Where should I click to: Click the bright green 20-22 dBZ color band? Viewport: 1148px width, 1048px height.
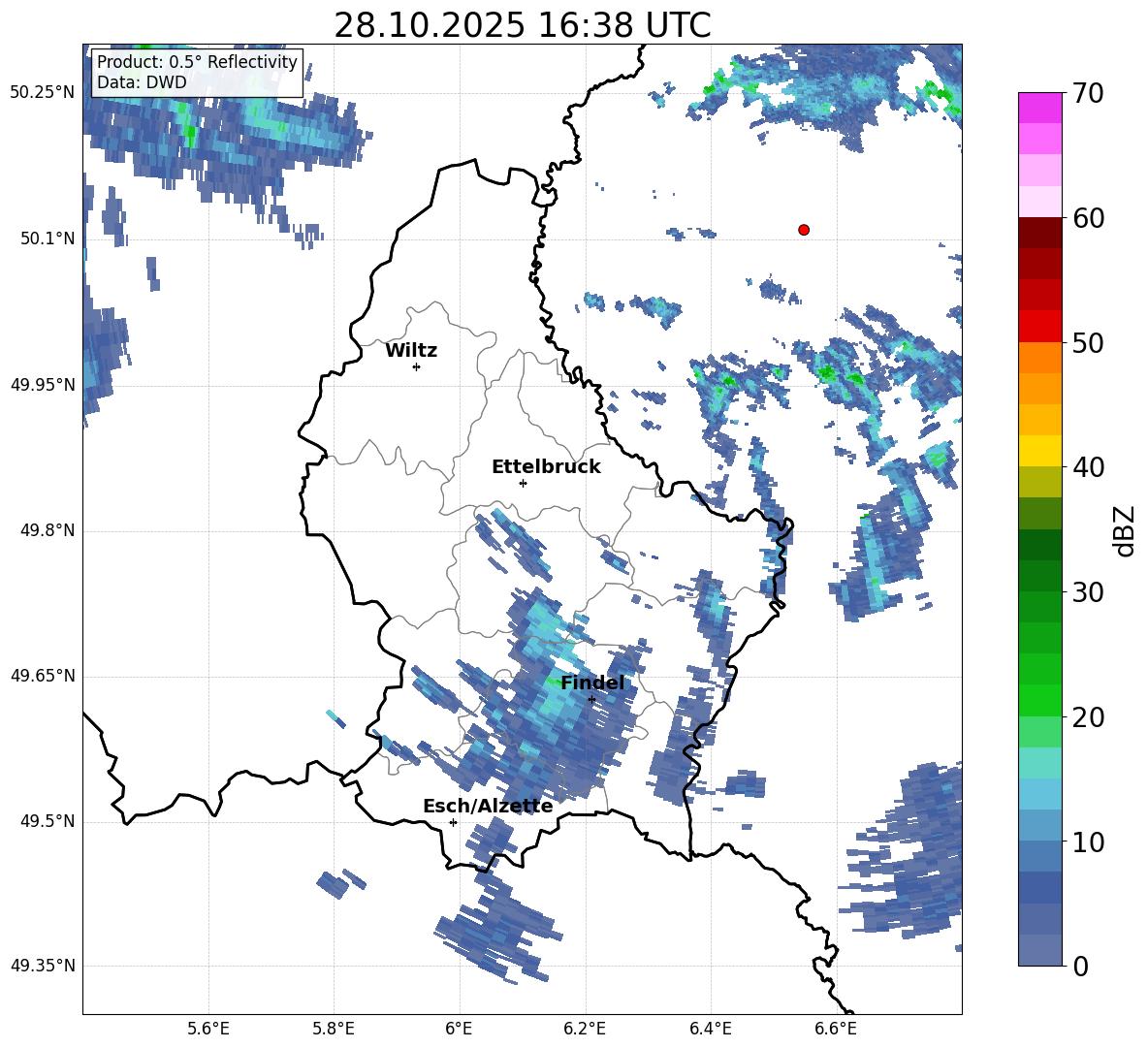pyautogui.click(x=1039, y=700)
